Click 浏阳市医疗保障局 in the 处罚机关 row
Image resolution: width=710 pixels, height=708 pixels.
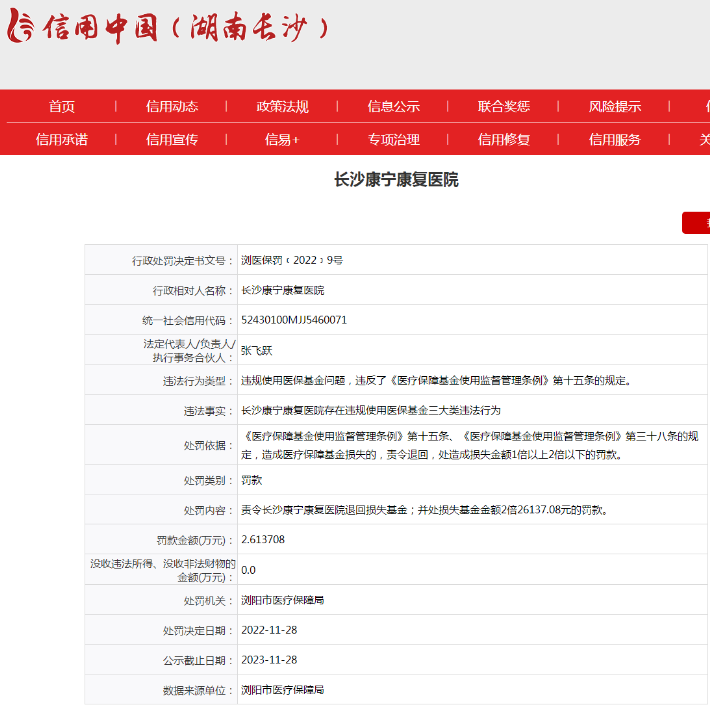click(283, 600)
